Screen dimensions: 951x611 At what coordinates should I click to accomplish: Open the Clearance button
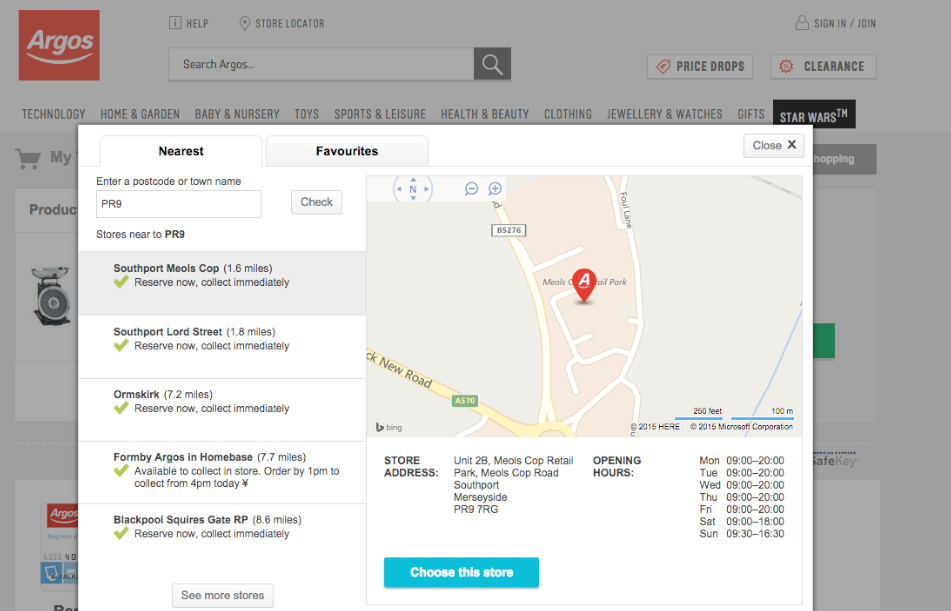tap(823, 66)
